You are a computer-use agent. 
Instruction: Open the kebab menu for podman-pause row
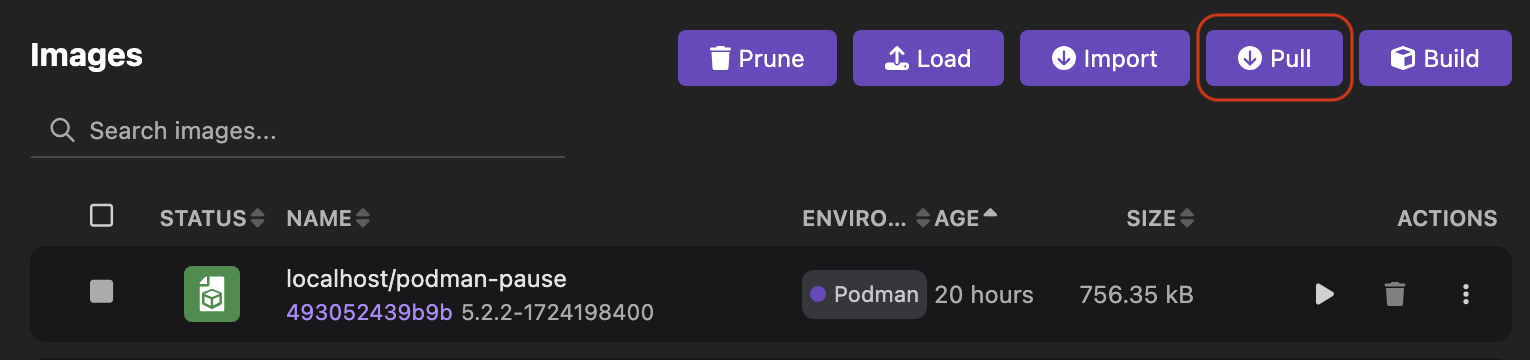click(1465, 294)
